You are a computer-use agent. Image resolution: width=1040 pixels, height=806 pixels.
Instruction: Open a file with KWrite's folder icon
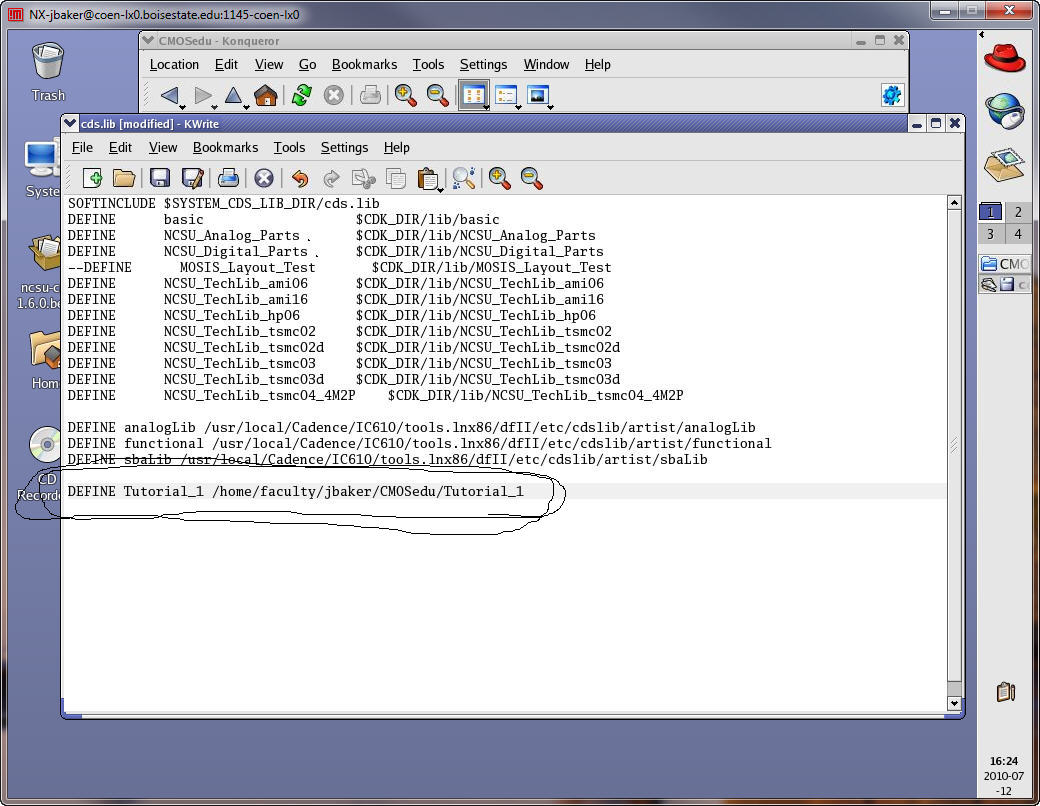124,178
